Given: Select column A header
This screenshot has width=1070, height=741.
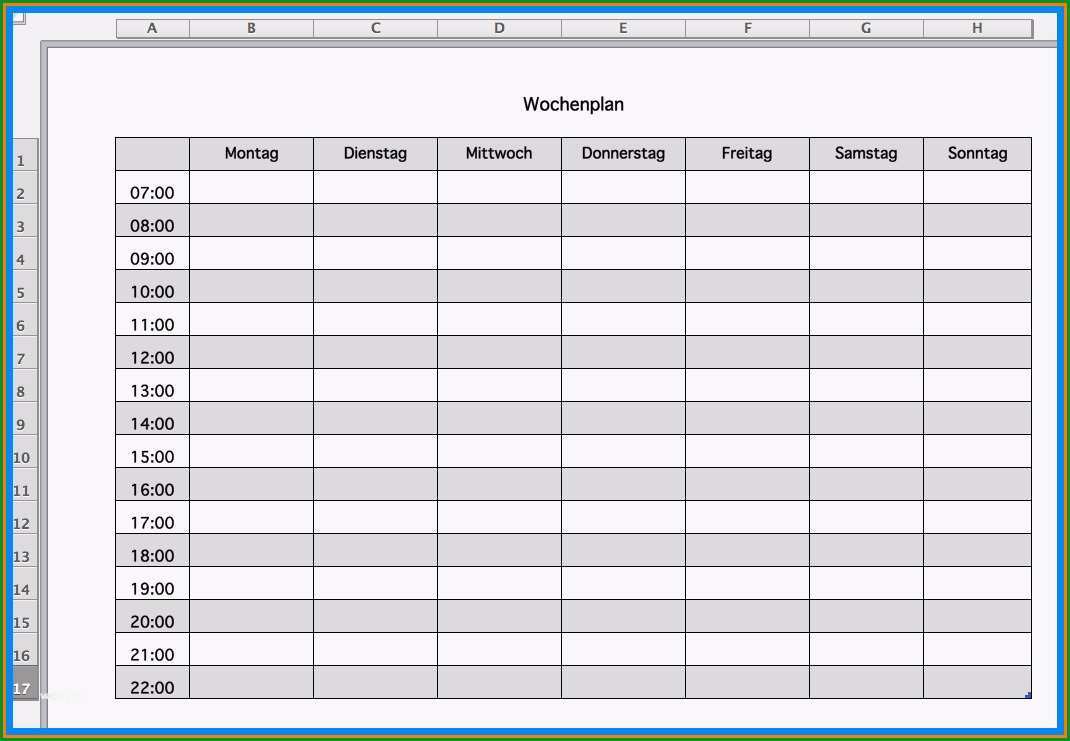Looking at the screenshot, I should tap(152, 28).
